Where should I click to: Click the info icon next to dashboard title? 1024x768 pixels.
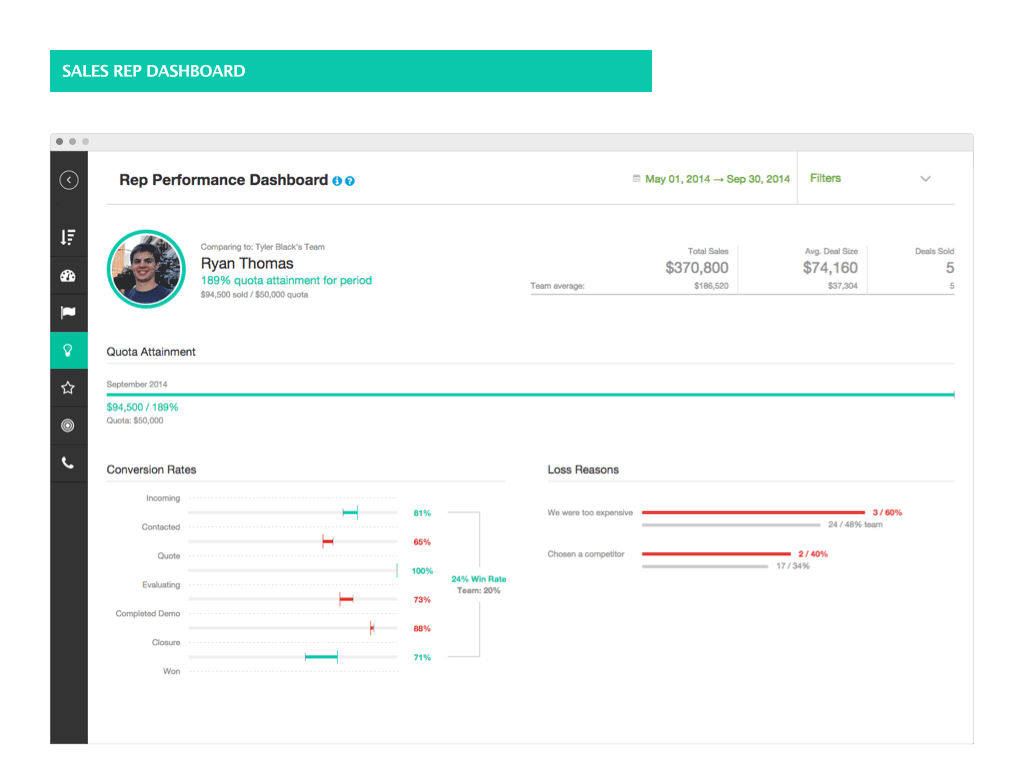pyautogui.click(x=337, y=180)
